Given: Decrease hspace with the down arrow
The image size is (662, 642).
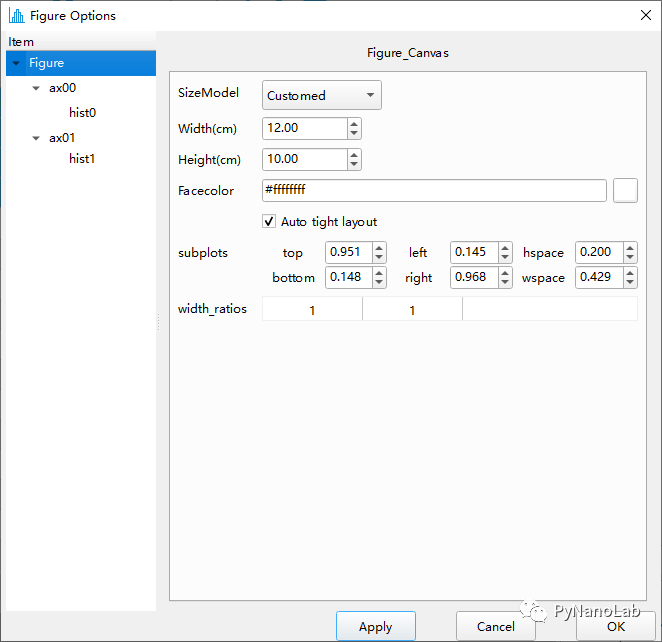Looking at the screenshot, I should pos(630,257).
